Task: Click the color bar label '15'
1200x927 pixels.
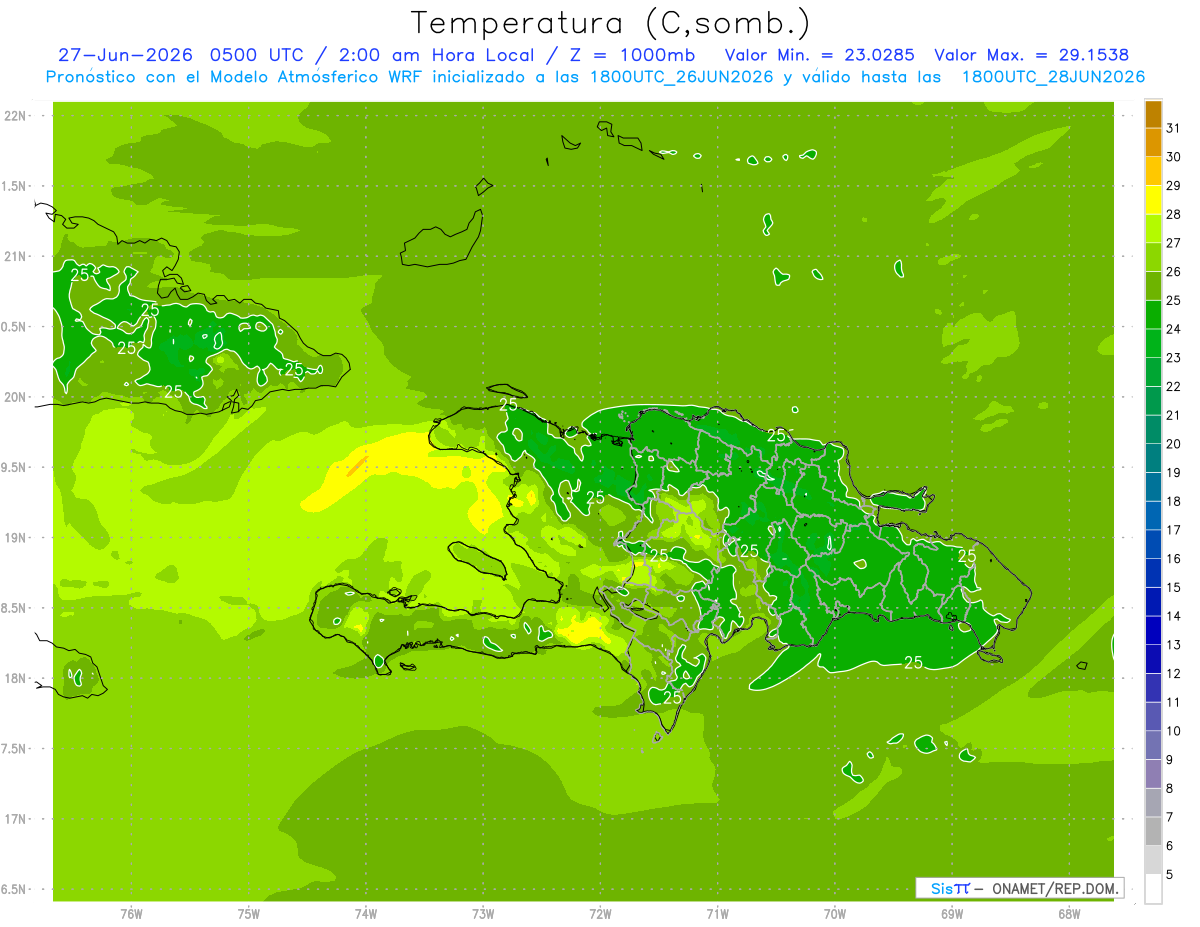Action: click(x=1174, y=587)
